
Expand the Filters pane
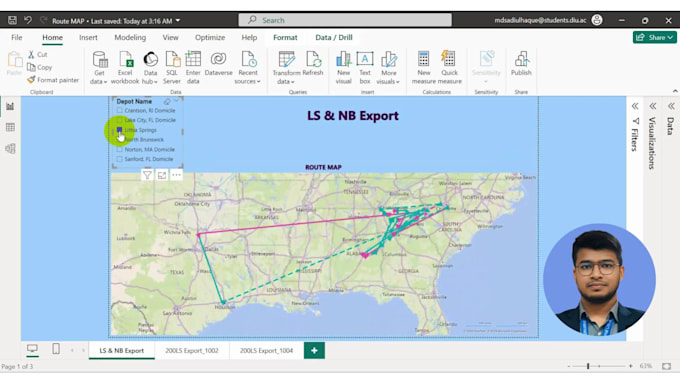[635, 106]
